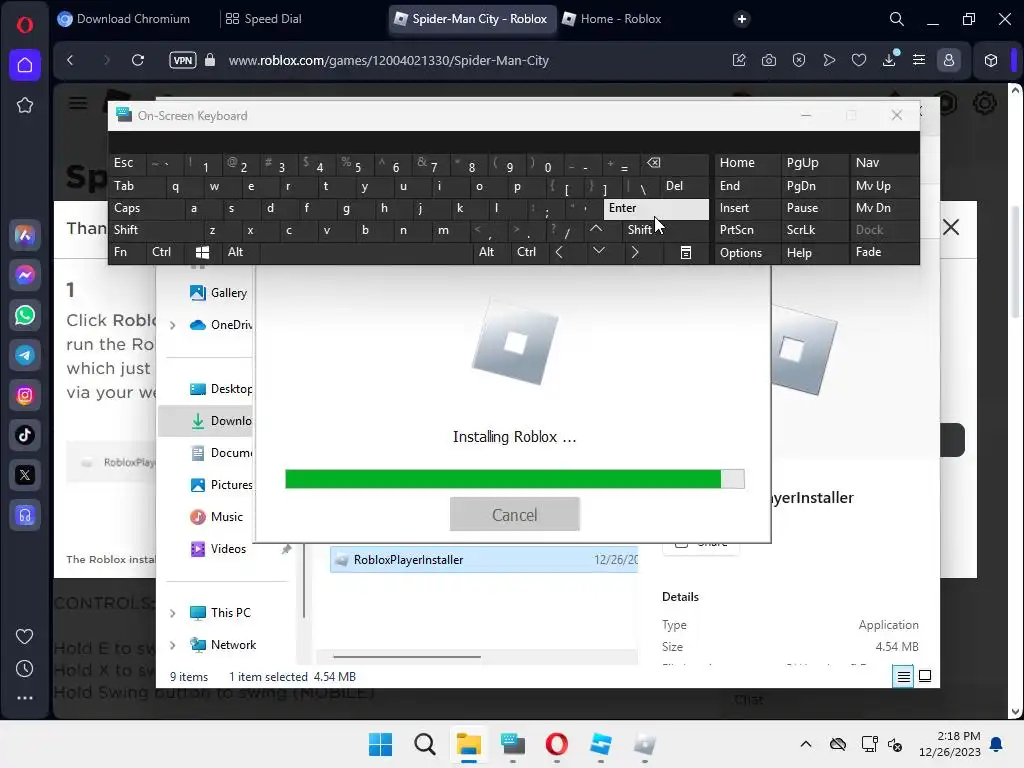The width and height of the screenshot is (1024, 768).
Task: Show hidden system tray icons chevron
Action: (806, 744)
